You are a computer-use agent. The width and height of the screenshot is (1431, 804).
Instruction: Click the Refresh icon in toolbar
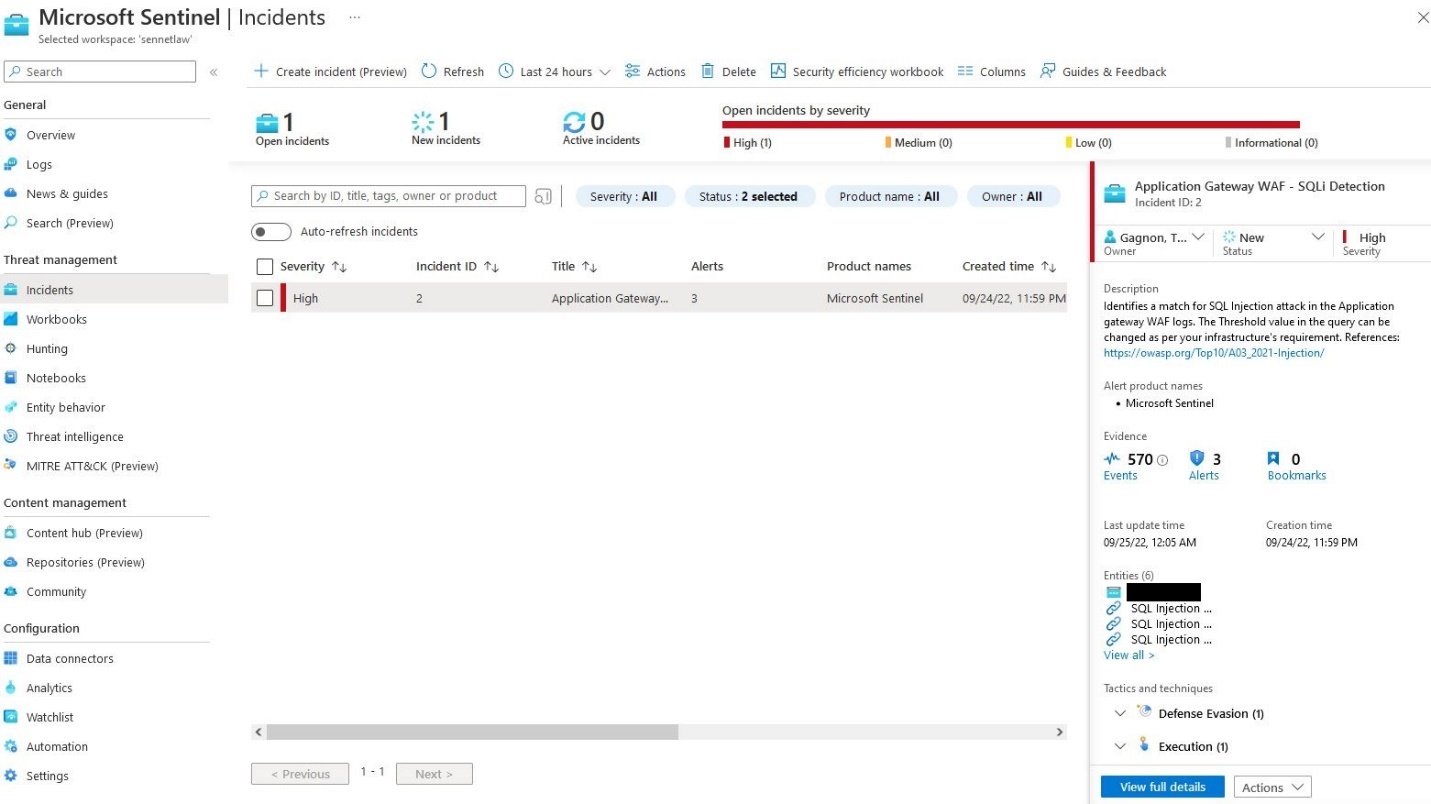pyautogui.click(x=429, y=71)
